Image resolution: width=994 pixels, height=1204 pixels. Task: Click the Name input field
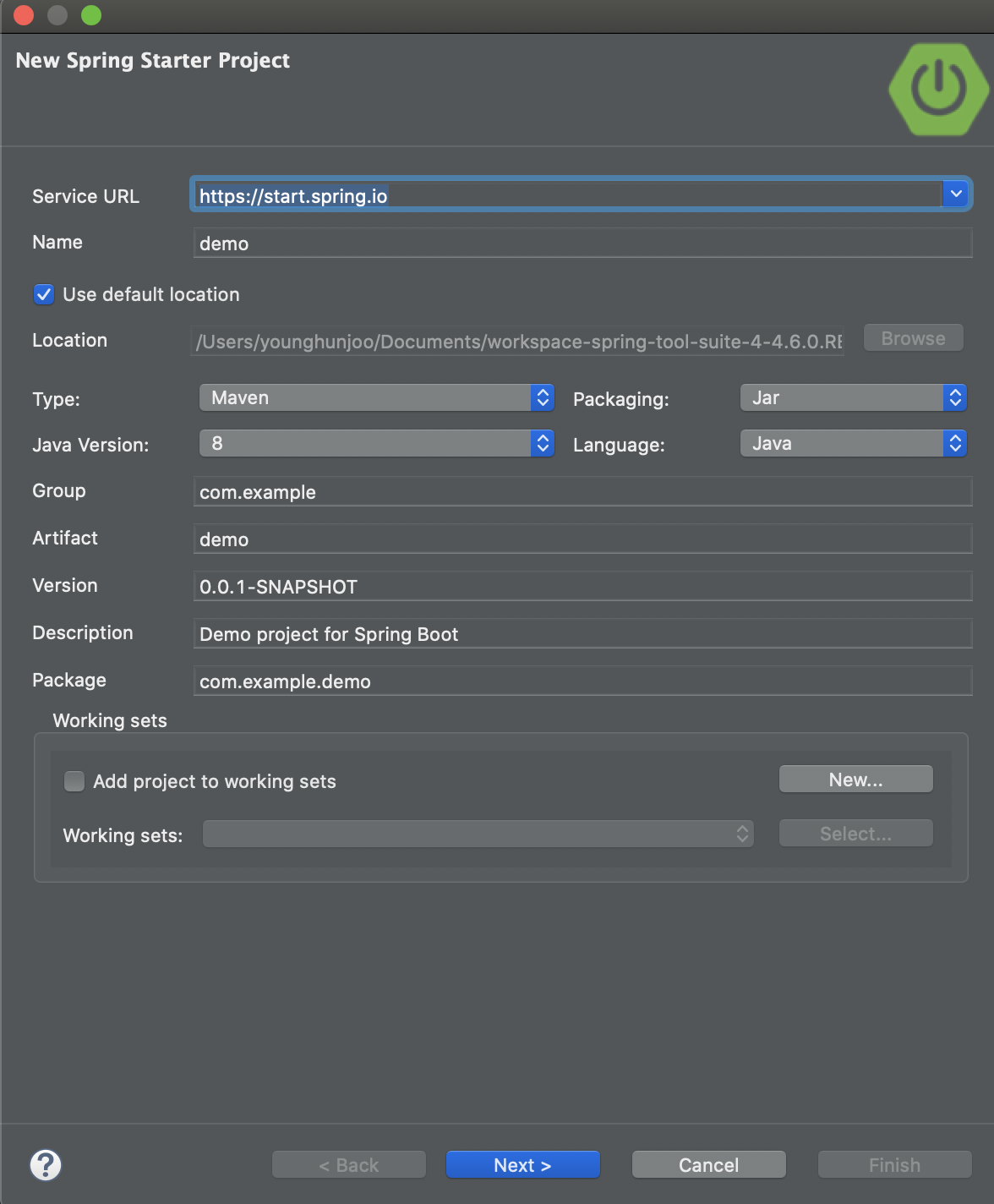point(583,243)
